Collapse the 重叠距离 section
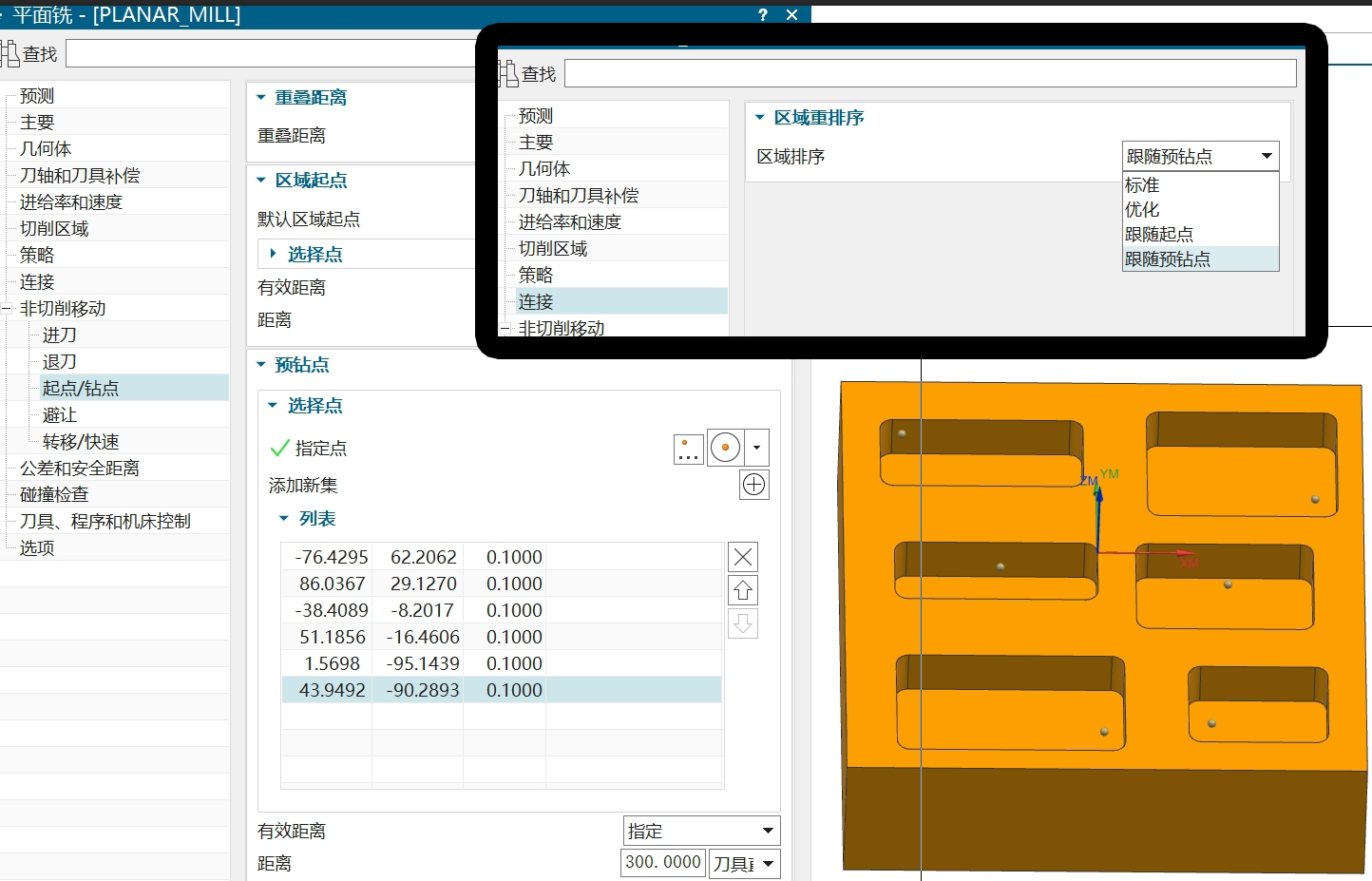 [x=261, y=97]
